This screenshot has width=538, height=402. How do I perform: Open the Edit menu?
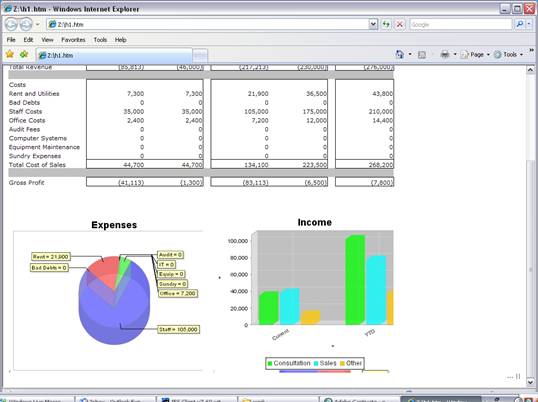28,40
